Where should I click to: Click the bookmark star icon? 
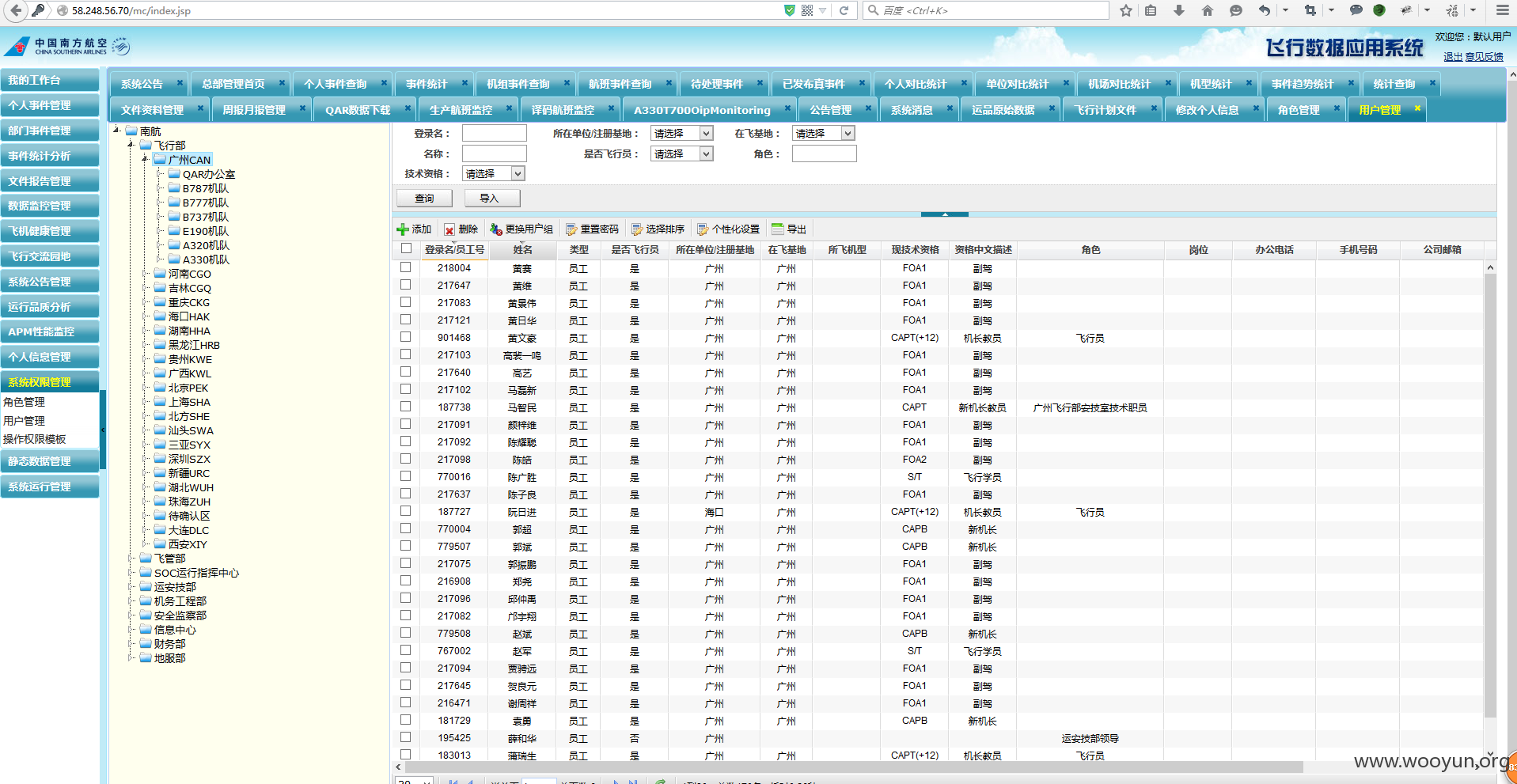pyautogui.click(x=1126, y=10)
